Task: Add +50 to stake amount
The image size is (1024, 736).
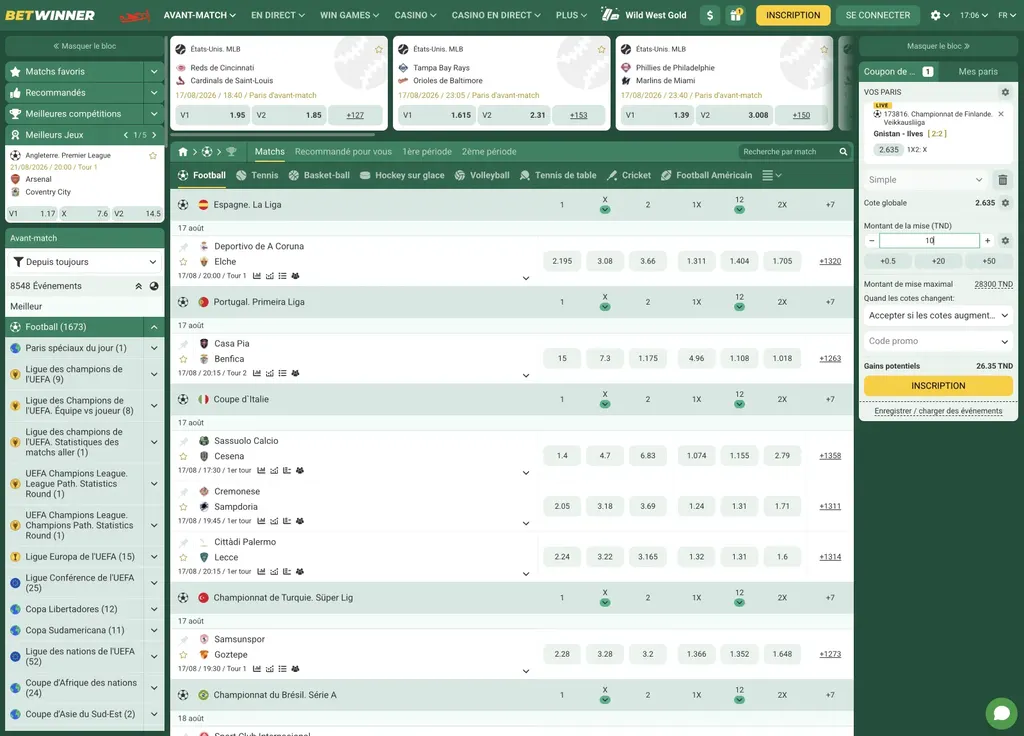Action: (989, 261)
